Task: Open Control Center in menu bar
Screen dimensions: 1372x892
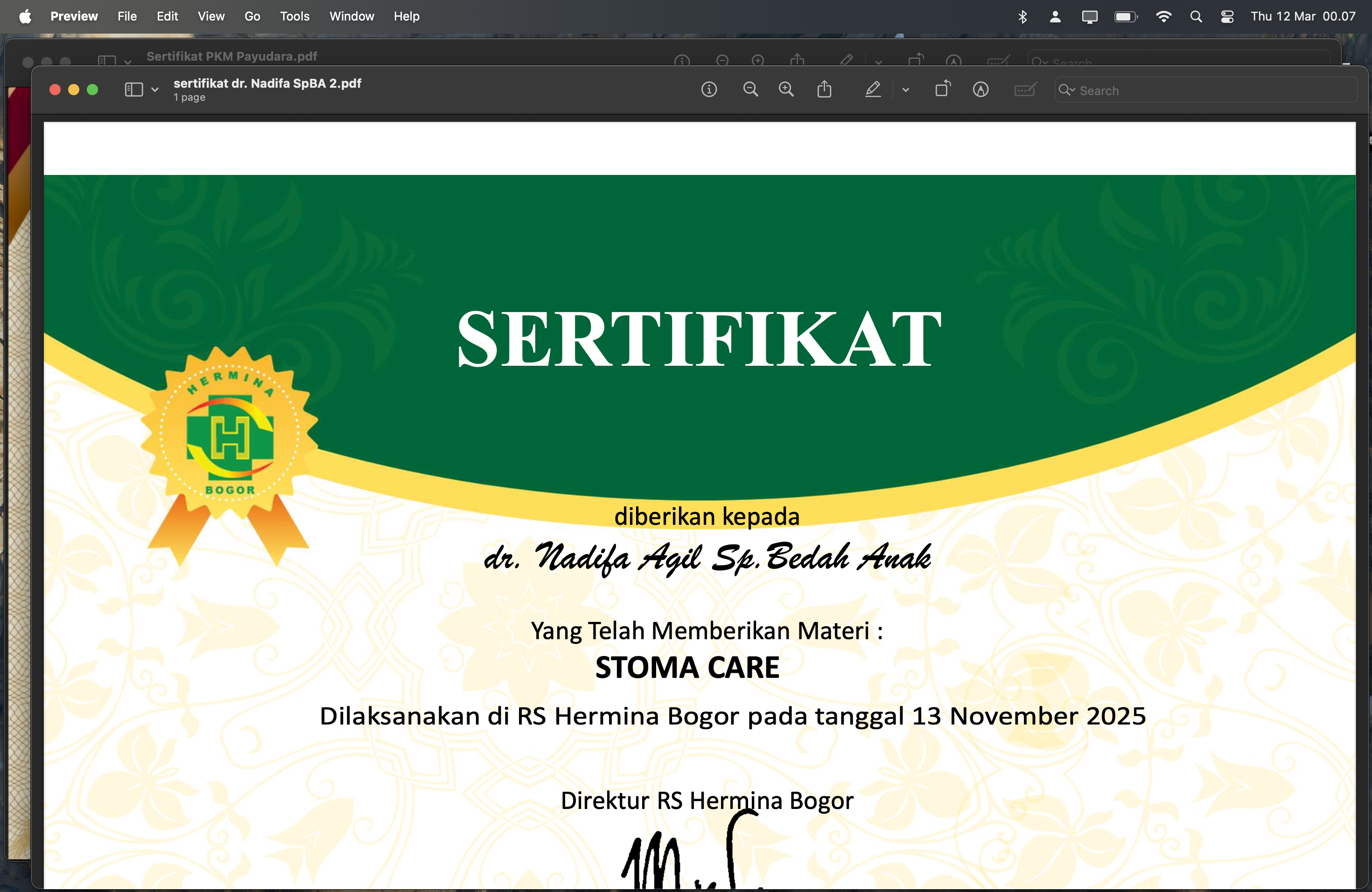Action: (x=1227, y=16)
